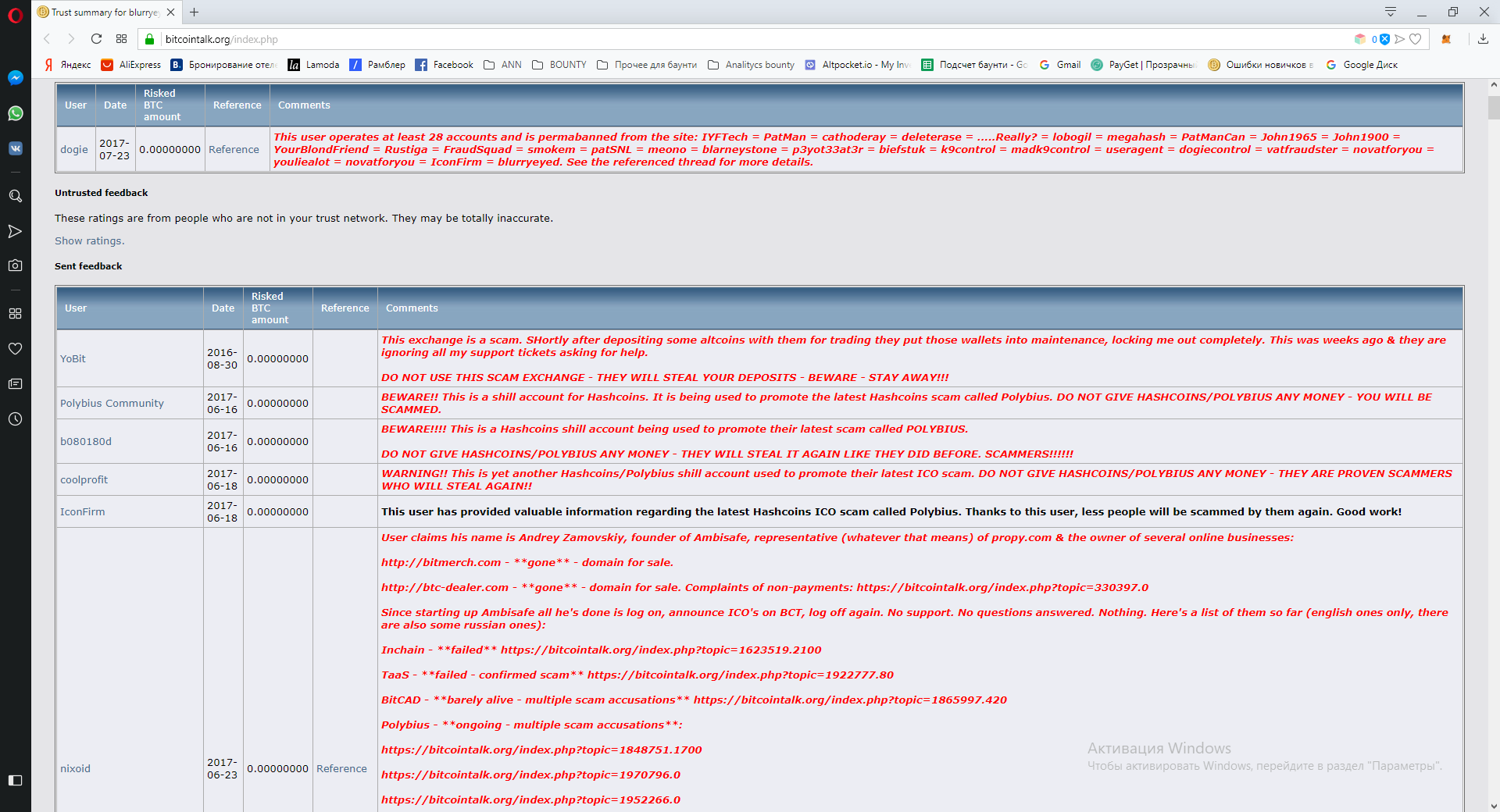Reload the current page
This screenshot has width=1500, height=812.
coord(96,39)
